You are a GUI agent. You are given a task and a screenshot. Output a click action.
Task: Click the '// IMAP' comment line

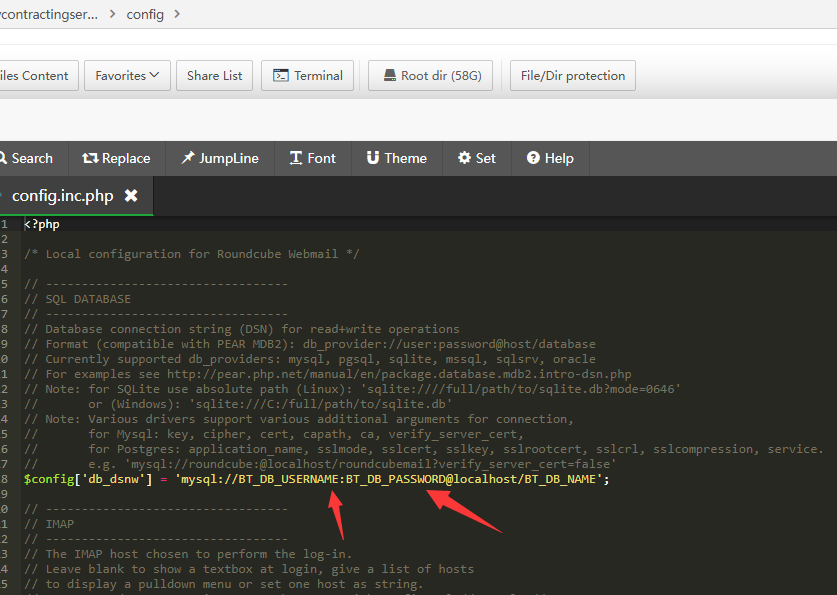point(49,524)
